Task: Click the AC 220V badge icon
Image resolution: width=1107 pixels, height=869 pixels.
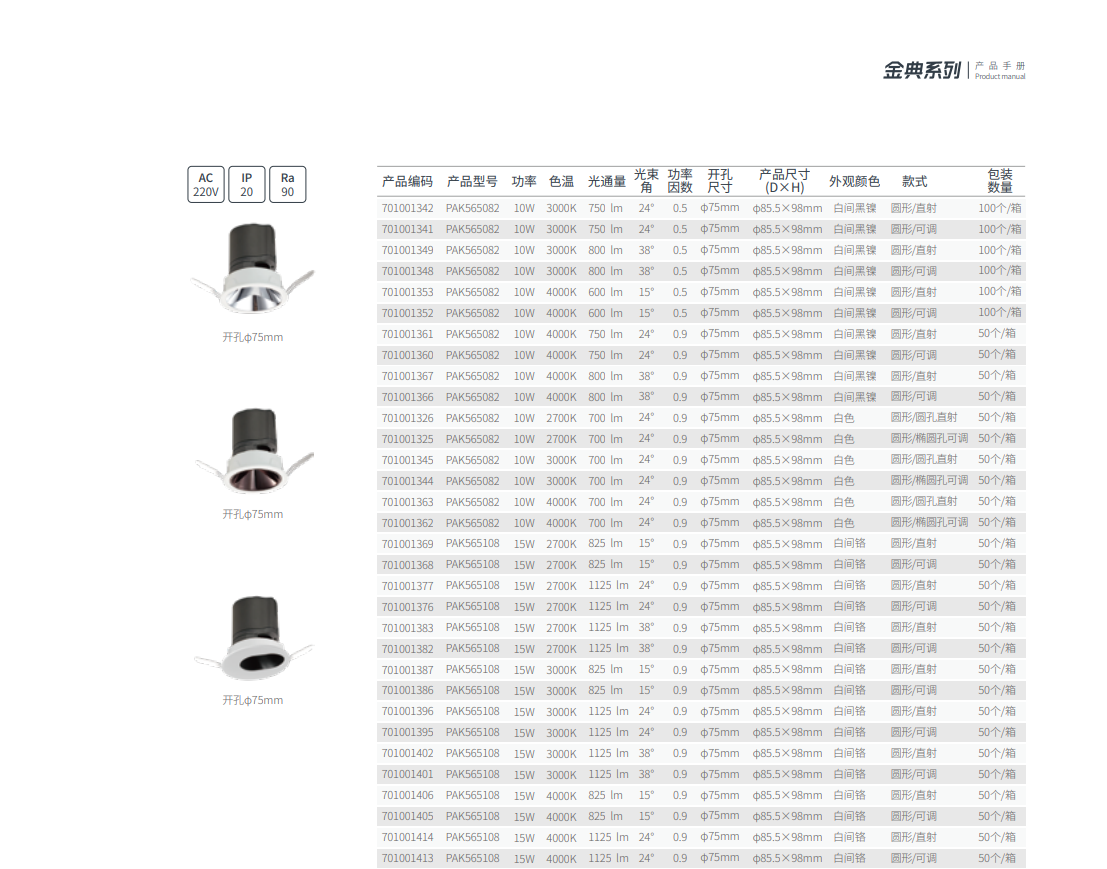Action: [206, 185]
